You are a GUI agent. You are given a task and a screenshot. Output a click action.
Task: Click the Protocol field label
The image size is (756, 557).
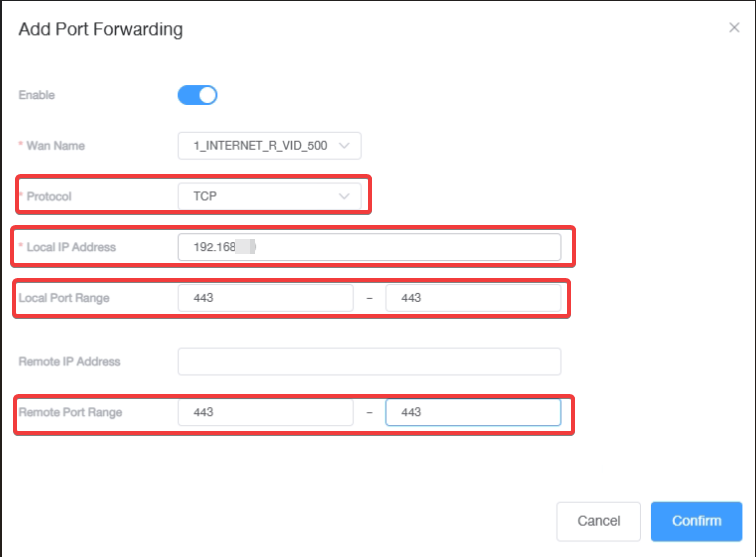tap(49, 197)
